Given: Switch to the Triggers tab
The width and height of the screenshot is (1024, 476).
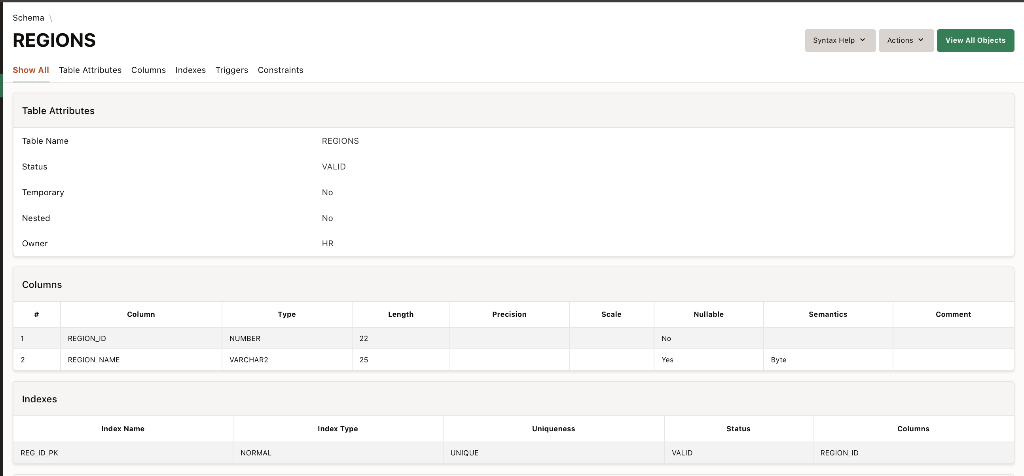Looking at the screenshot, I should tap(232, 70).
